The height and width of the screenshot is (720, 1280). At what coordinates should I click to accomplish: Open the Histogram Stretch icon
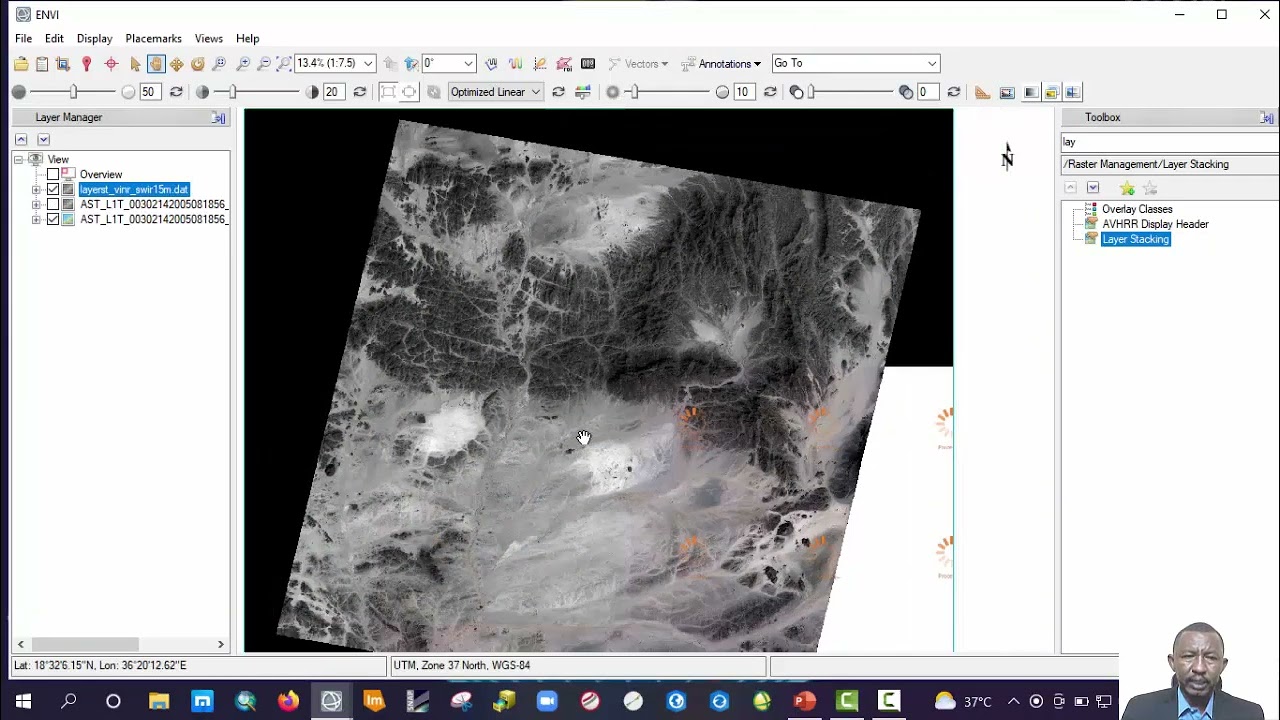tap(583, 92)
